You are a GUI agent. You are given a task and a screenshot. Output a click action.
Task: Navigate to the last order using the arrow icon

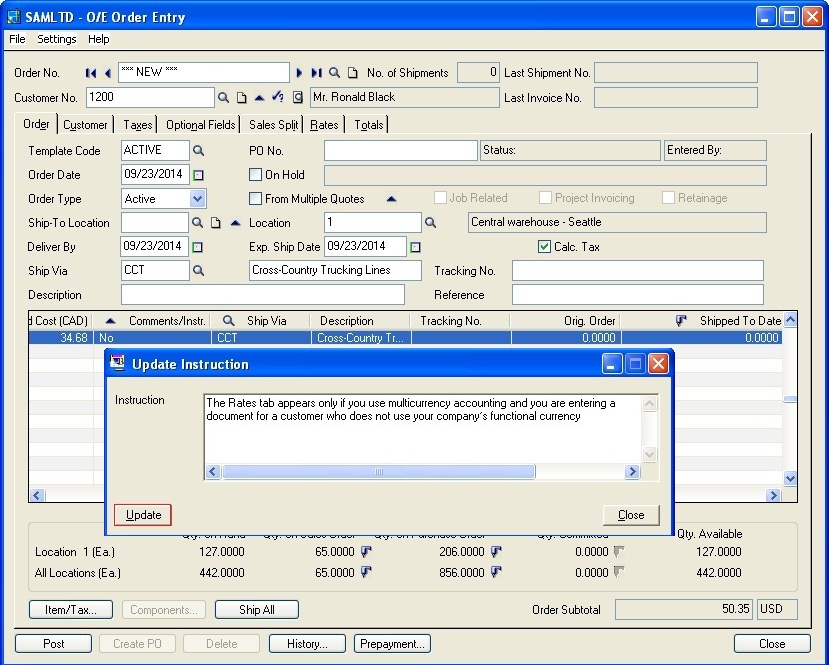317,72
